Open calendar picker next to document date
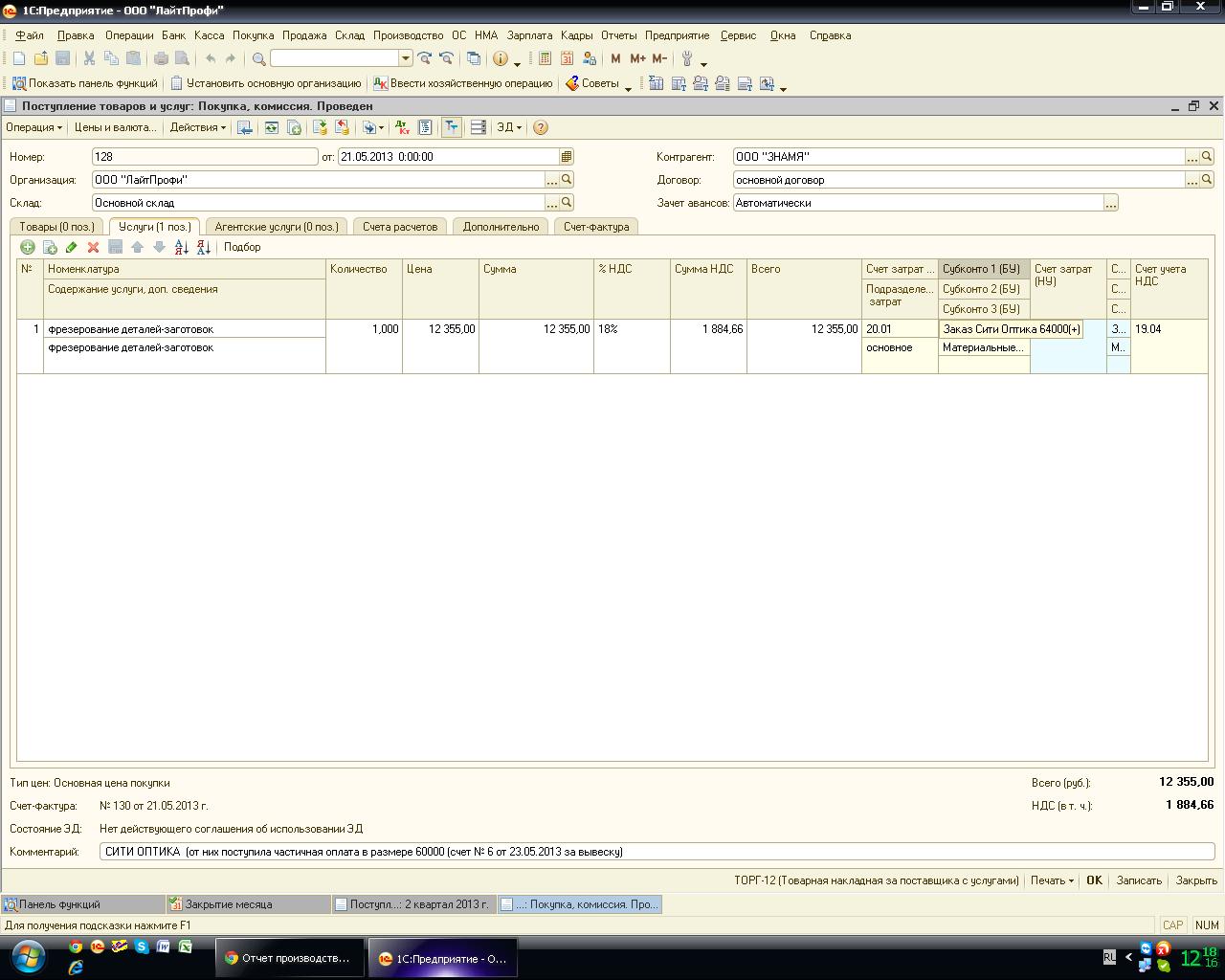The height and width of the screenshot is (980, 1225). [567, 157]
